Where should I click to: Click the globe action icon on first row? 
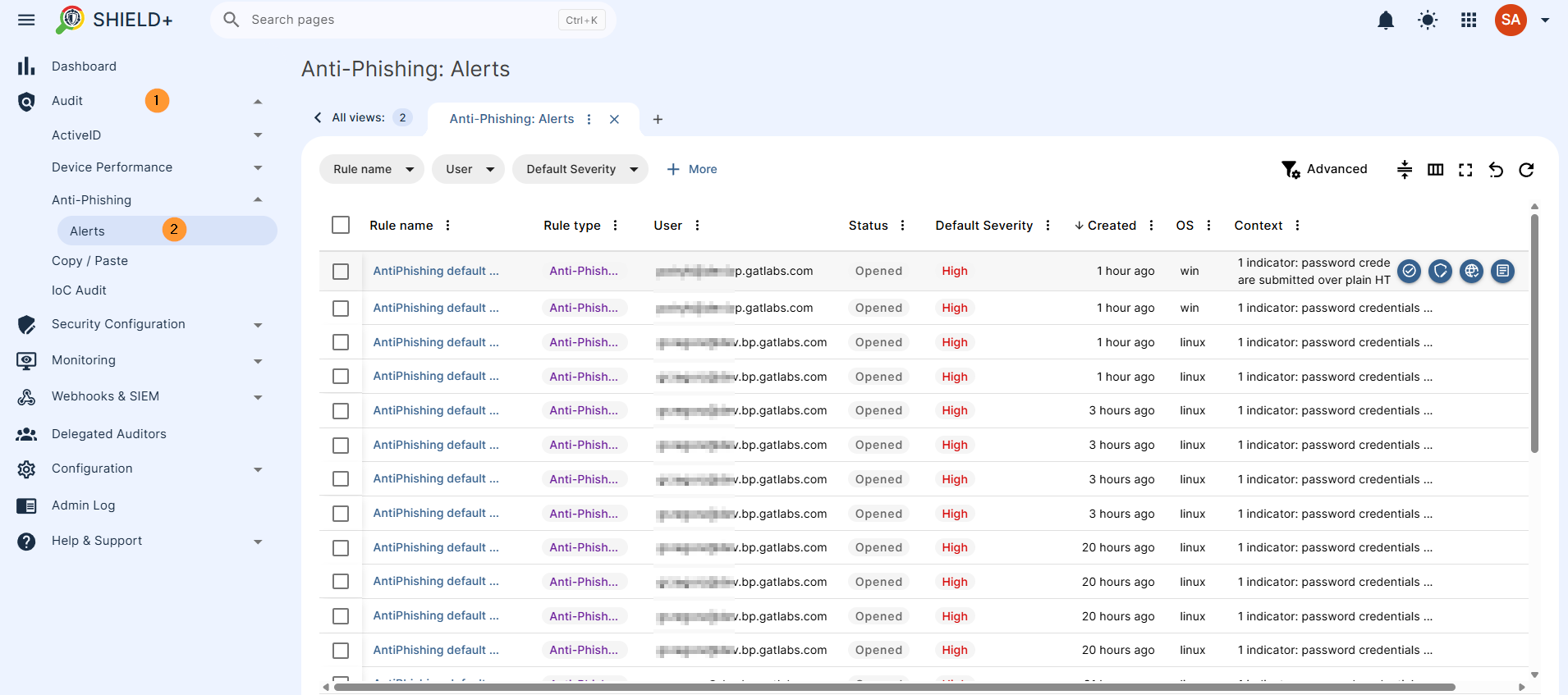(1471, 271)
